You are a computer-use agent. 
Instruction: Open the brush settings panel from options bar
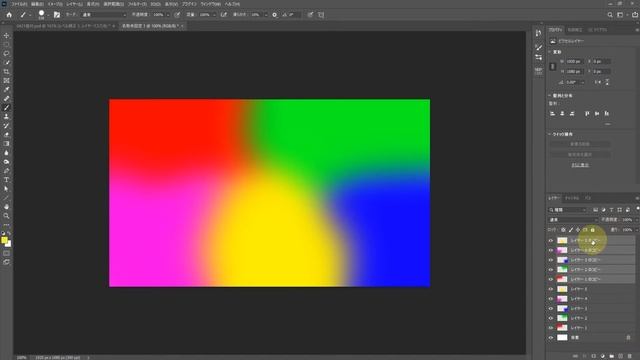(x=57, y=15)
